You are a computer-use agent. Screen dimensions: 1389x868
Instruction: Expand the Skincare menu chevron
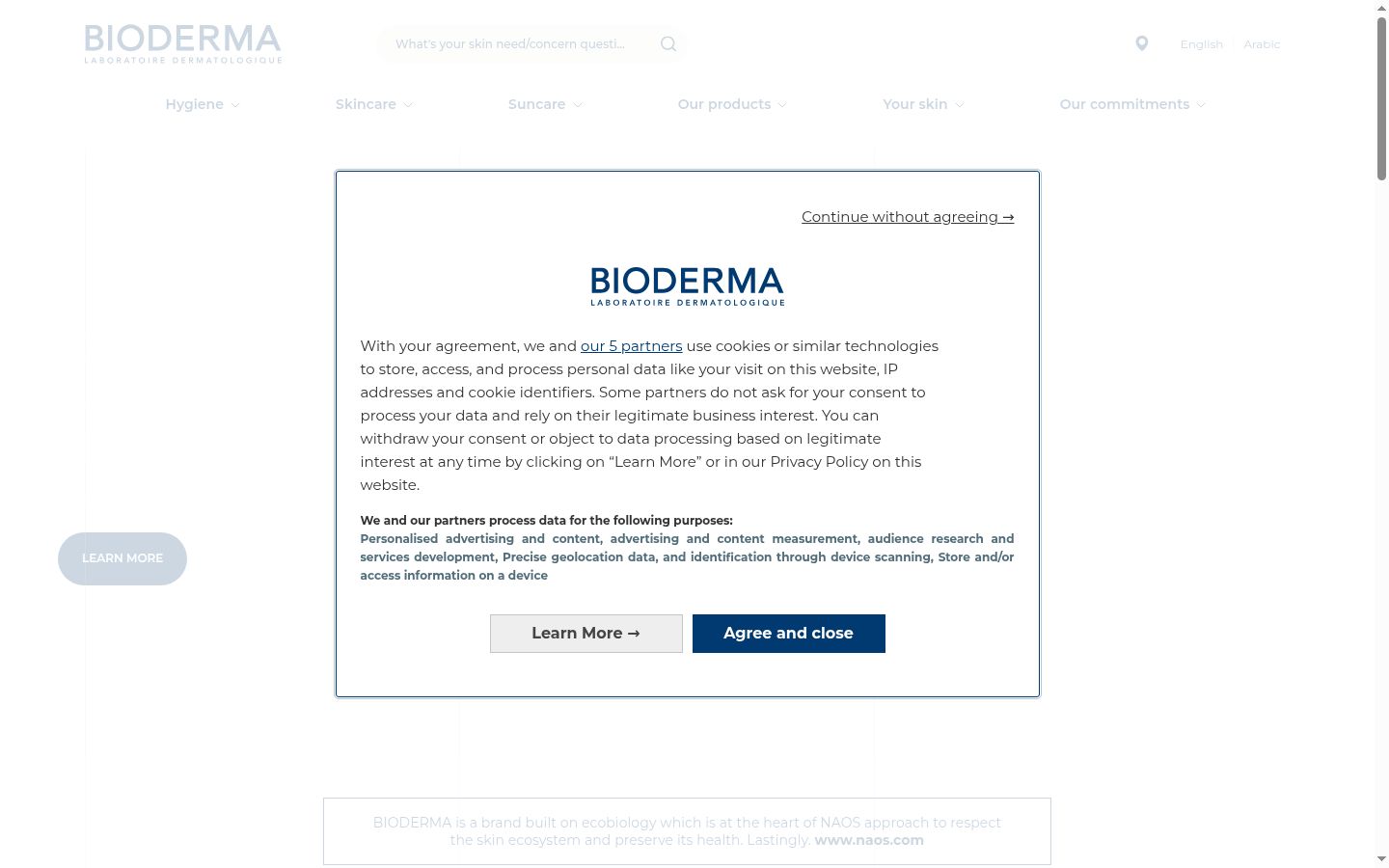408,105
